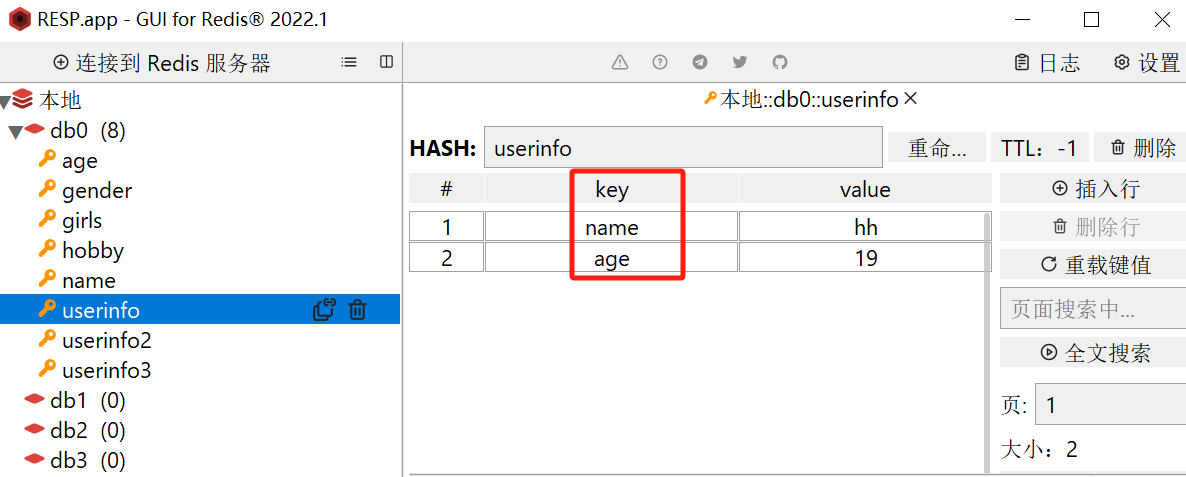Open the list view icon in sidebar header

pos(349,63)
